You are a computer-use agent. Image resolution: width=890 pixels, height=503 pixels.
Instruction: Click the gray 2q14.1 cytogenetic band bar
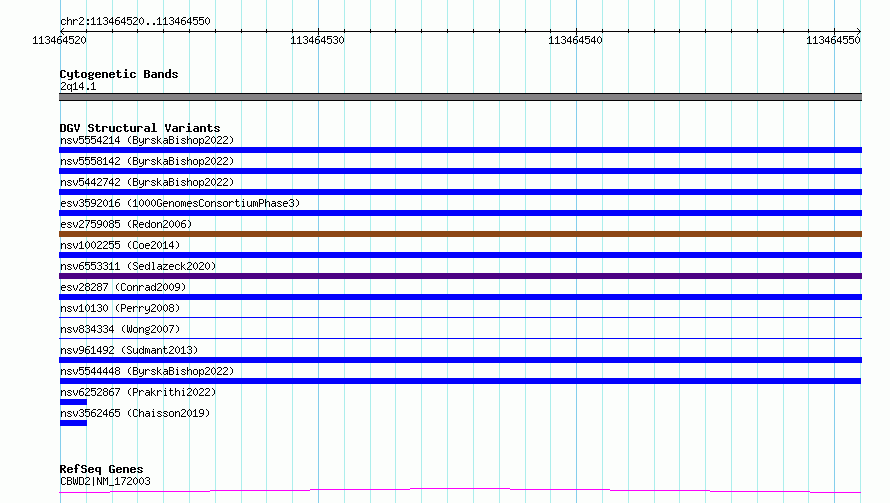460,97
